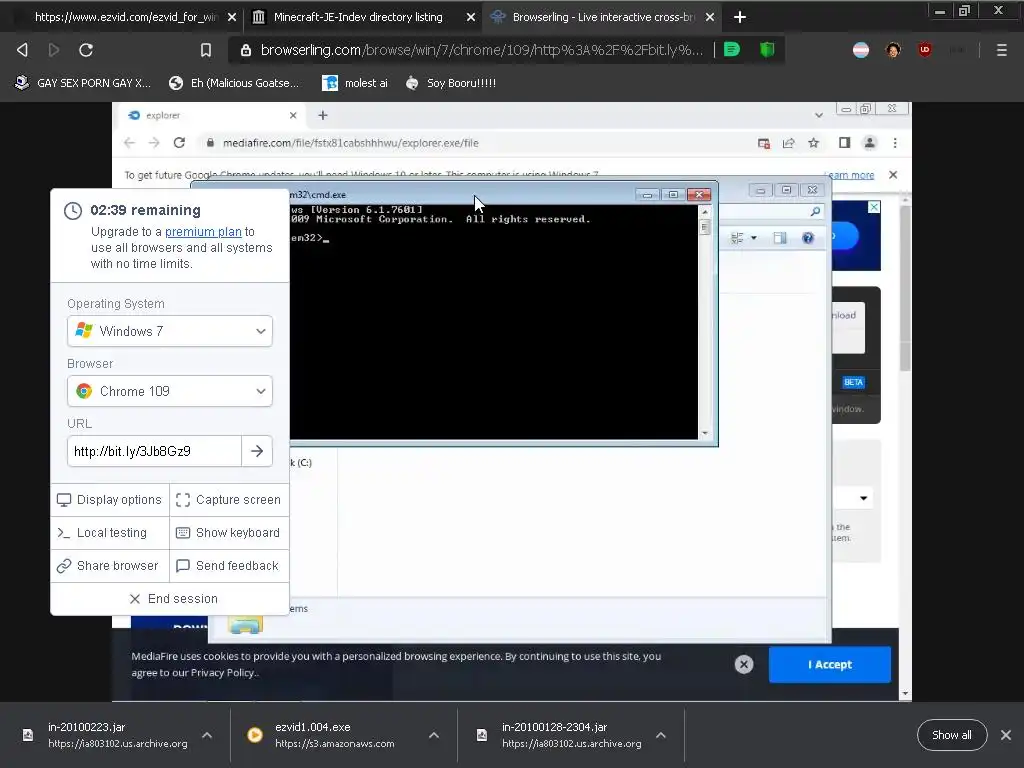The image size is (1024, 768).
Task: Share the page from inner Chrome
Action: 789,143
